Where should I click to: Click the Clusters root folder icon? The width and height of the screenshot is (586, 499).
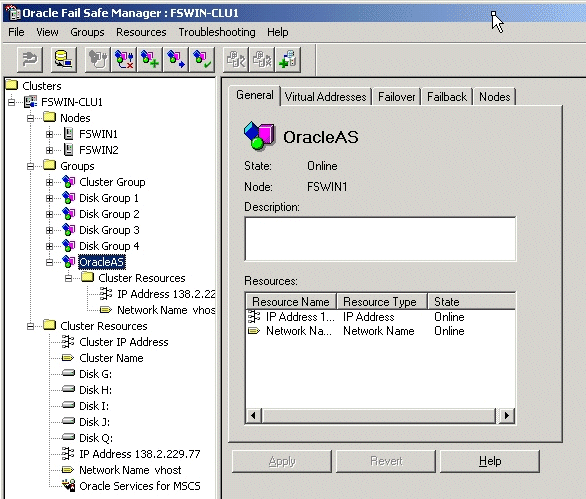click(12, 85)
